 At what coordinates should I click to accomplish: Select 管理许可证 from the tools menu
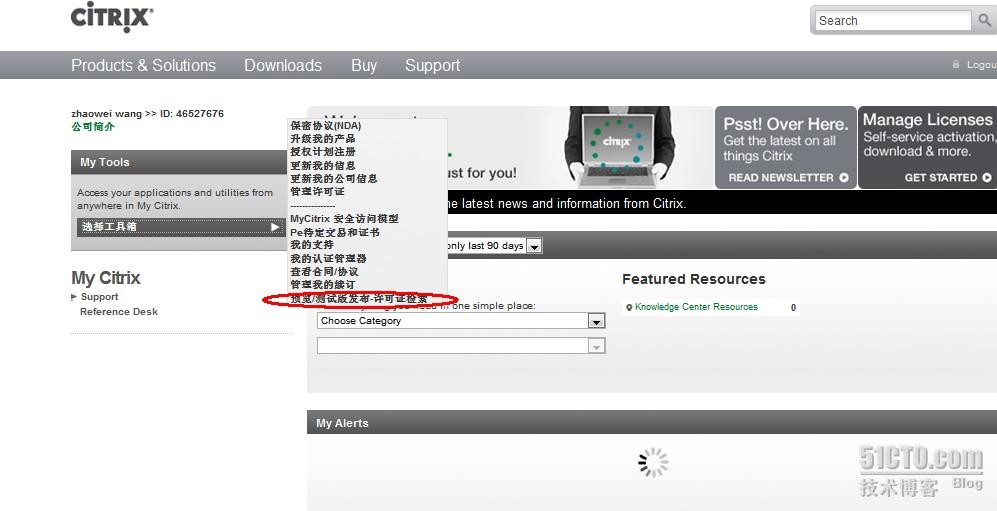[x=317, y=191]
